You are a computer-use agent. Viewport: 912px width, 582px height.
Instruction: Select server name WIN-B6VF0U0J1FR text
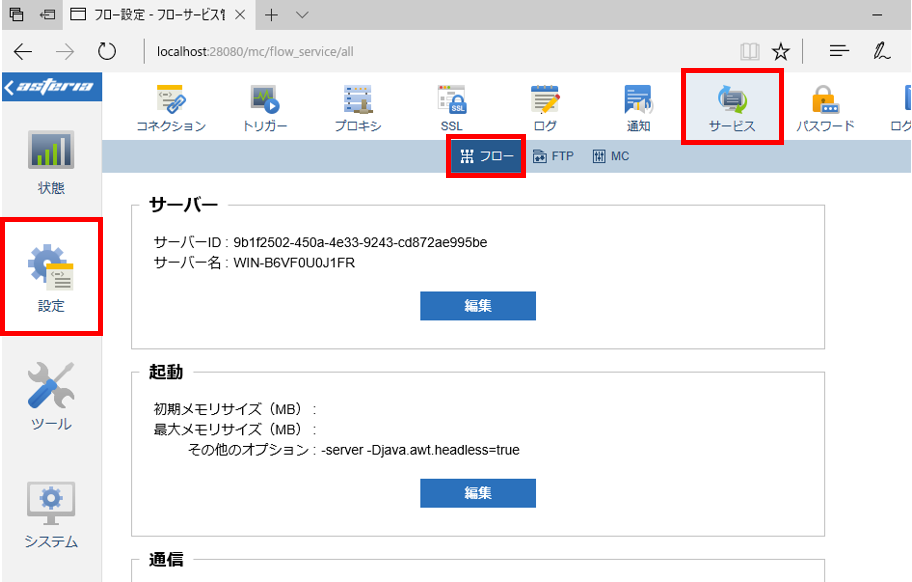[294, 263]
